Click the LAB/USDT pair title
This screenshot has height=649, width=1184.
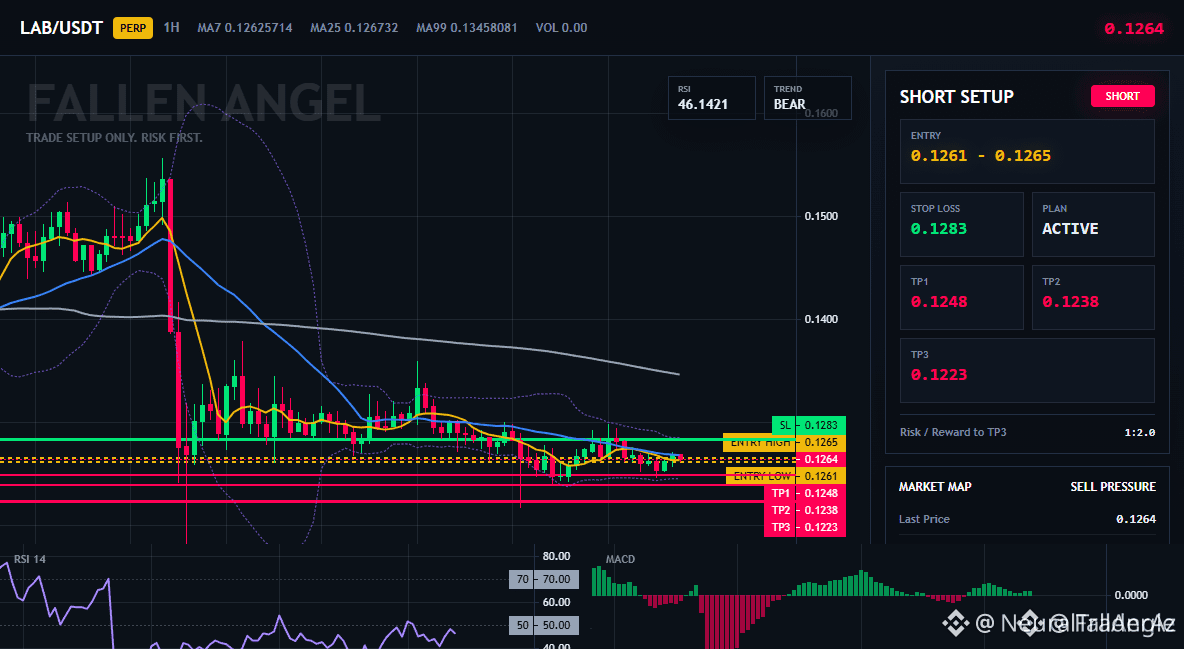click(61, 29)
